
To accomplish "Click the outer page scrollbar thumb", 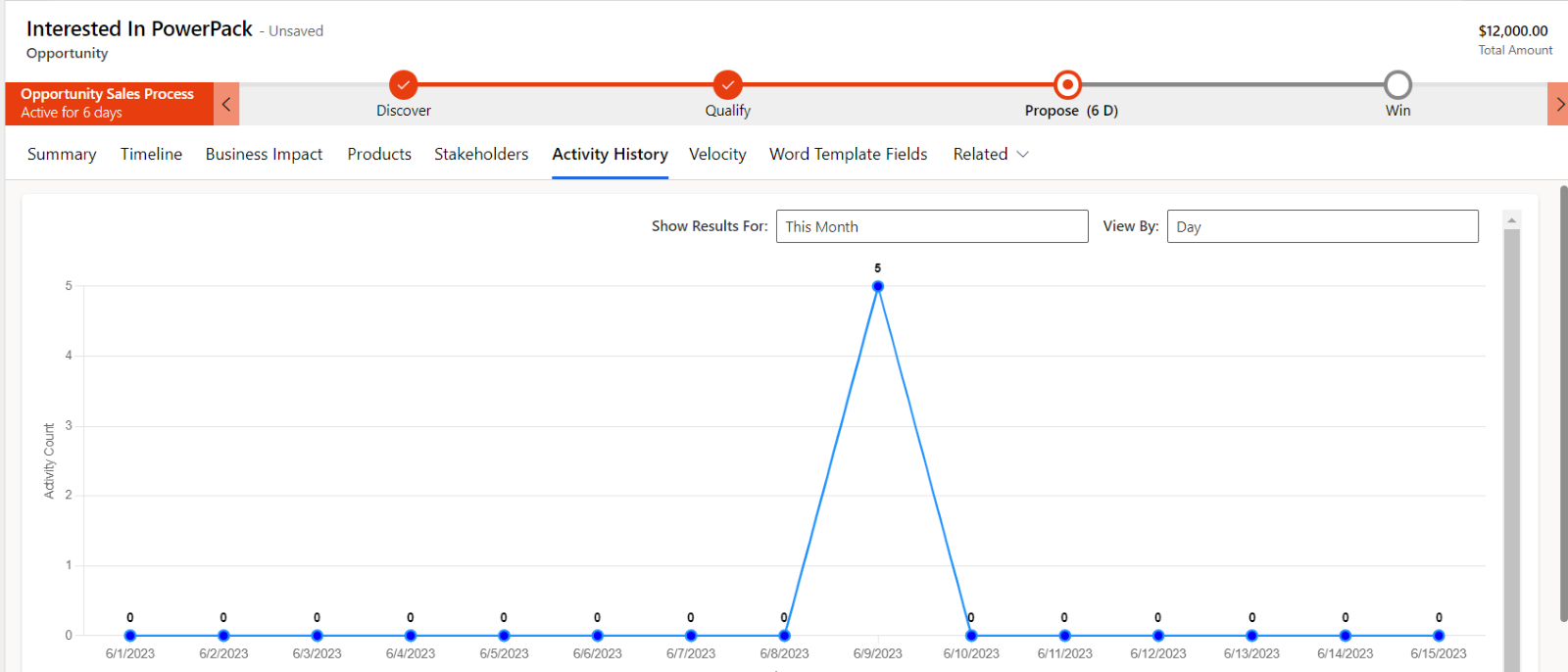I will (x=1564, y=403).
